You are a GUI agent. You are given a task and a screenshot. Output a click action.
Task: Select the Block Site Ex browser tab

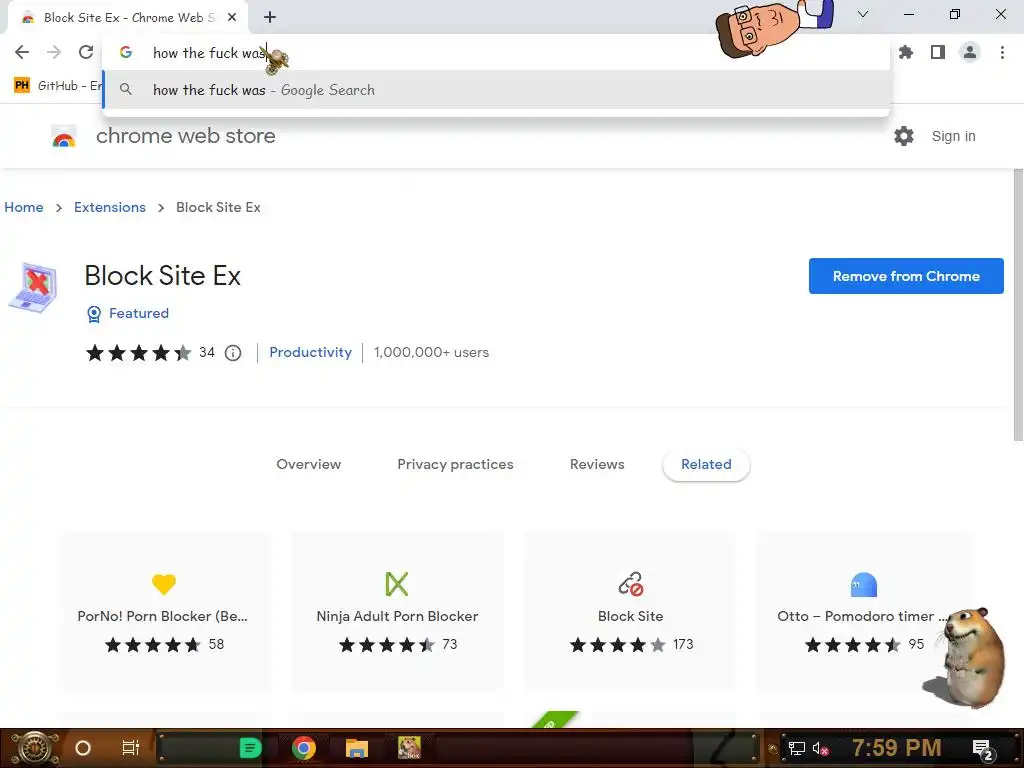(127, 18)
